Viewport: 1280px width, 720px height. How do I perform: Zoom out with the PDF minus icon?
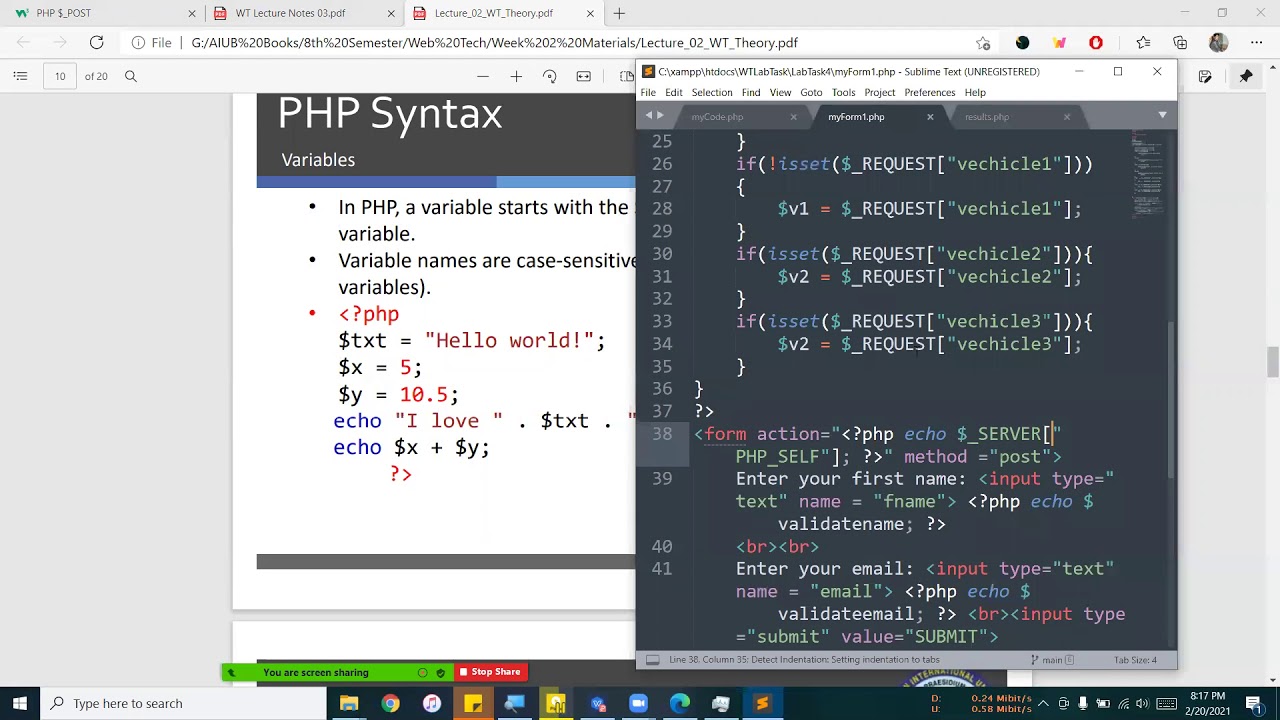pos(483,76)
